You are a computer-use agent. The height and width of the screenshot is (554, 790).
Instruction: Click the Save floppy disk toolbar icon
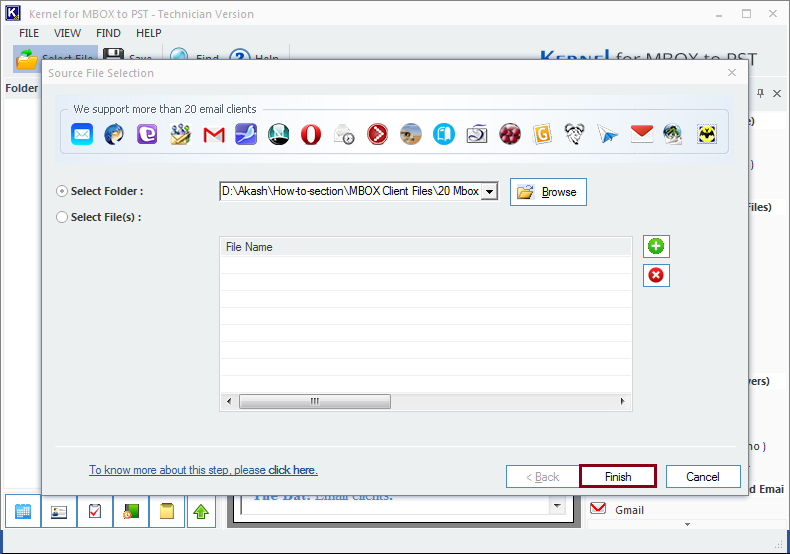coord(113,54)
